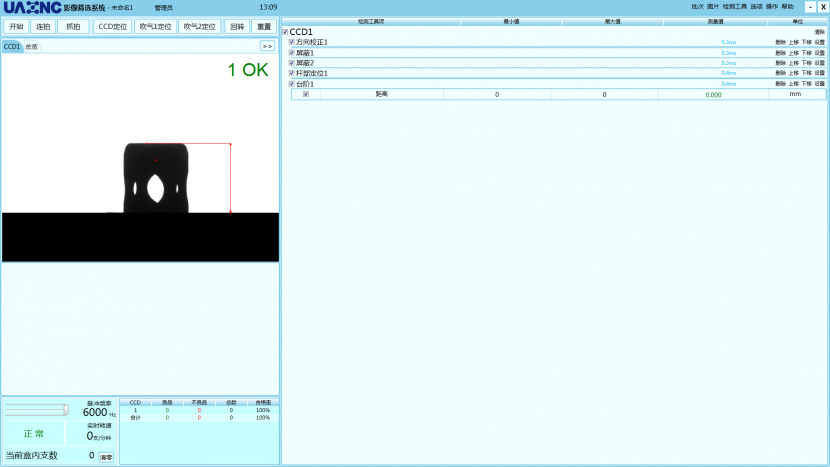Viewport: 830px width, 467px height.
Task: Expand the image panel with >> button
Action: (267, 46)
